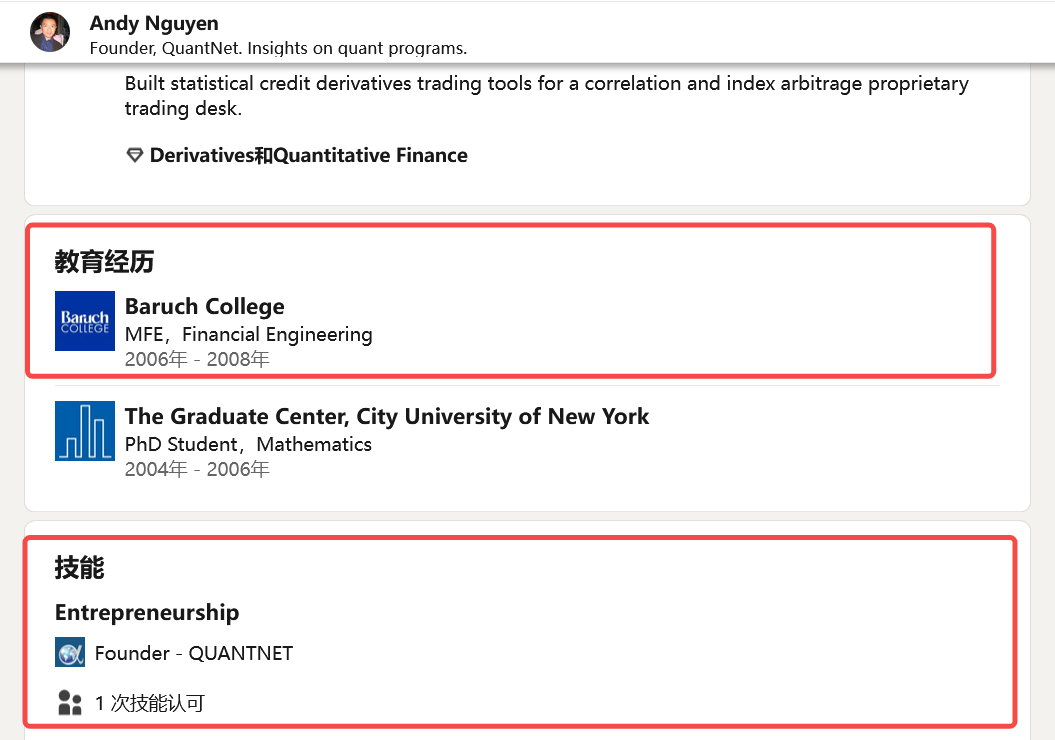1055x740 pixels.
Task: Click Derivatives和Quantitative Finance skills link
Action: coord(308,156)
